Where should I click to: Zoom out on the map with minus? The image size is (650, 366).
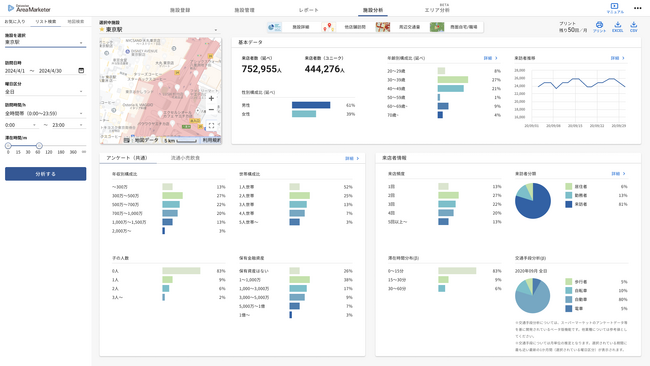coord(211,109)
